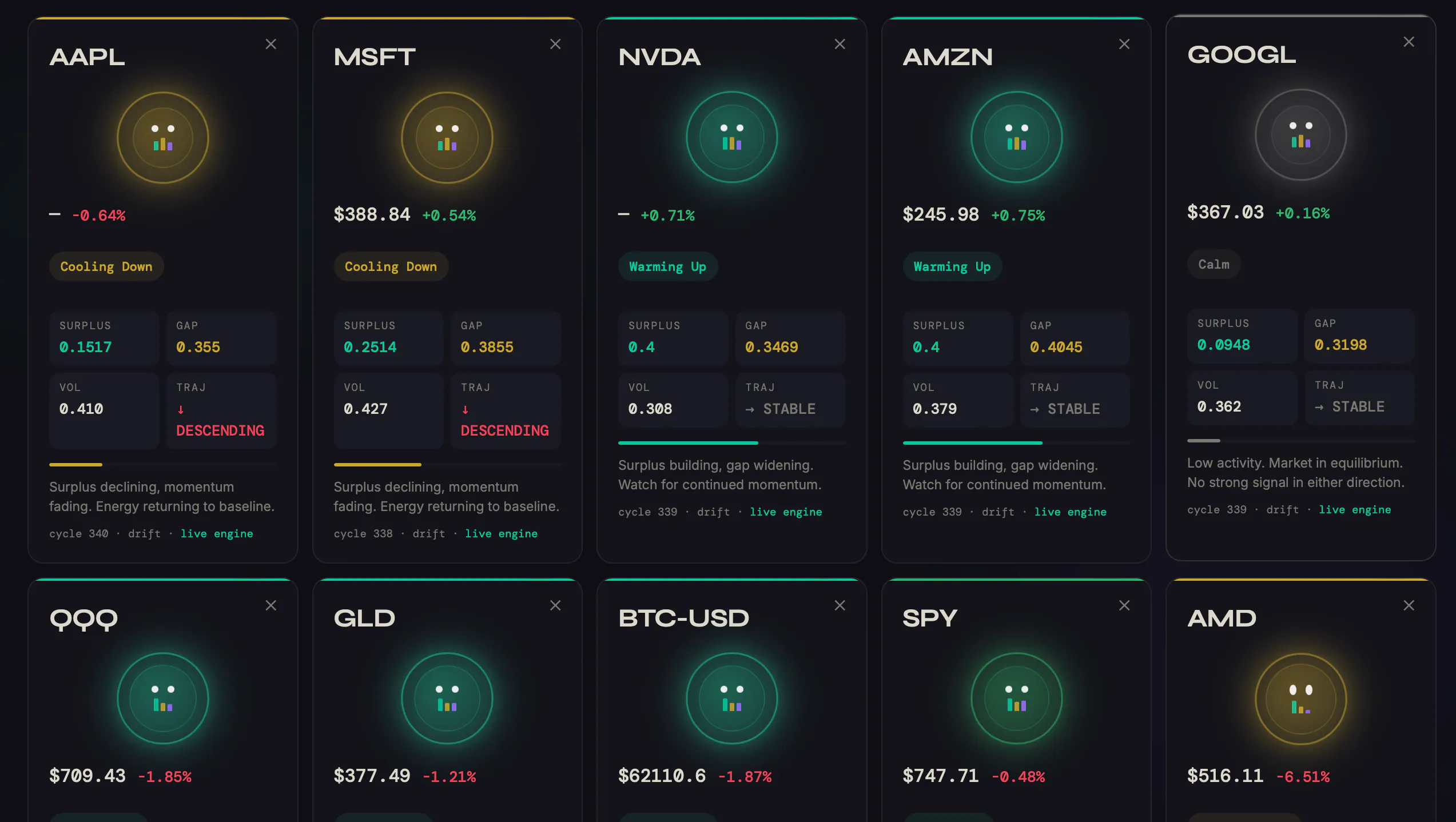The width and height of the screenshot is (1456, 822).
Task: Click the QQQ green mascot face icon
Action: [163, 699]
